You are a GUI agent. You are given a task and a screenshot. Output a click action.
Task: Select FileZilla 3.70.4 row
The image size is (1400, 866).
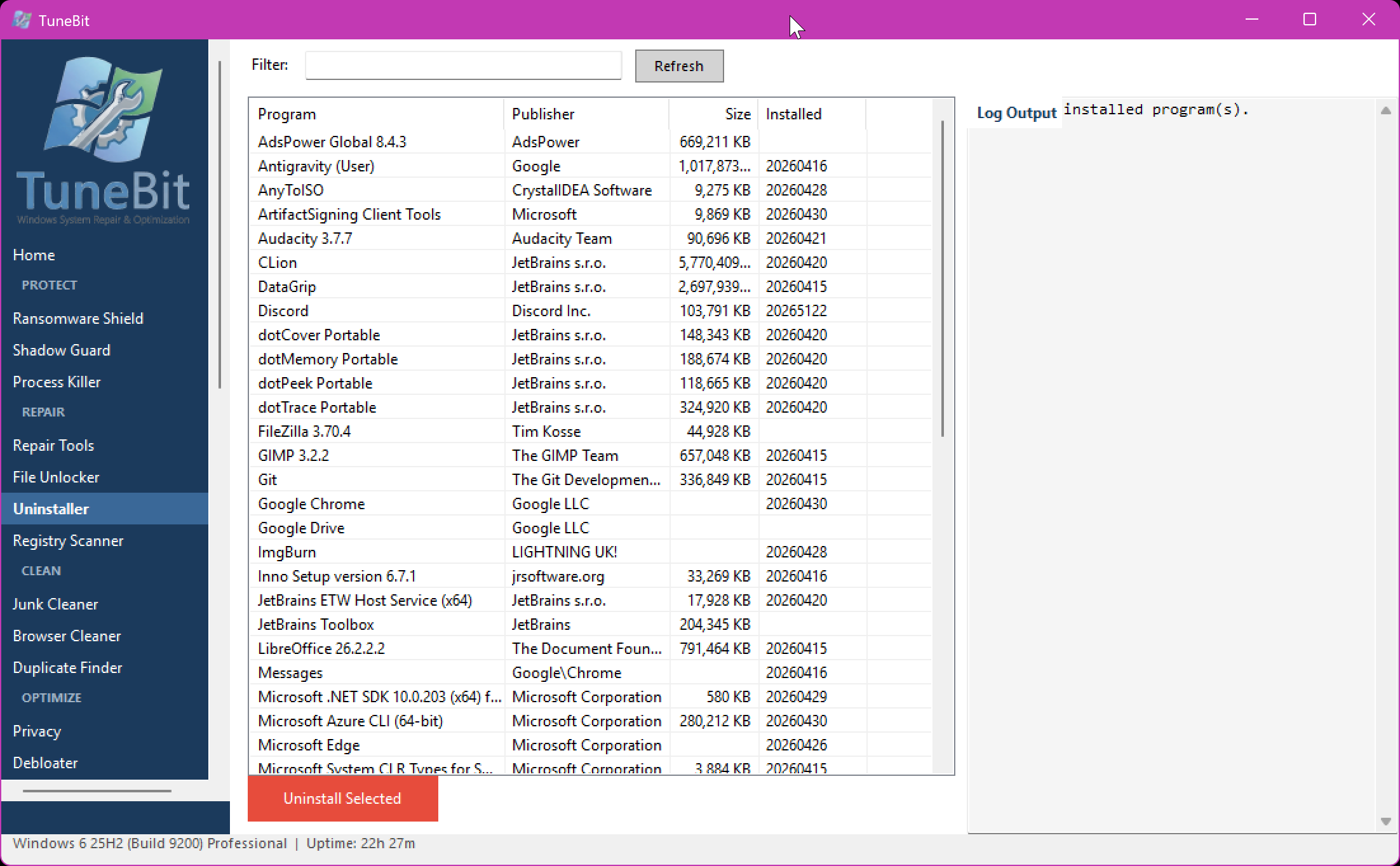(x=591, y=431)
